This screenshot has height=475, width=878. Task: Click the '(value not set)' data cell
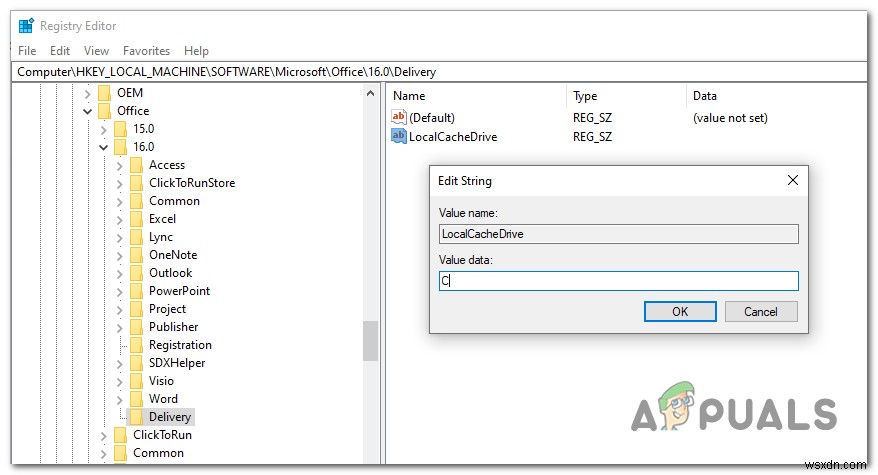coord(730,118)
